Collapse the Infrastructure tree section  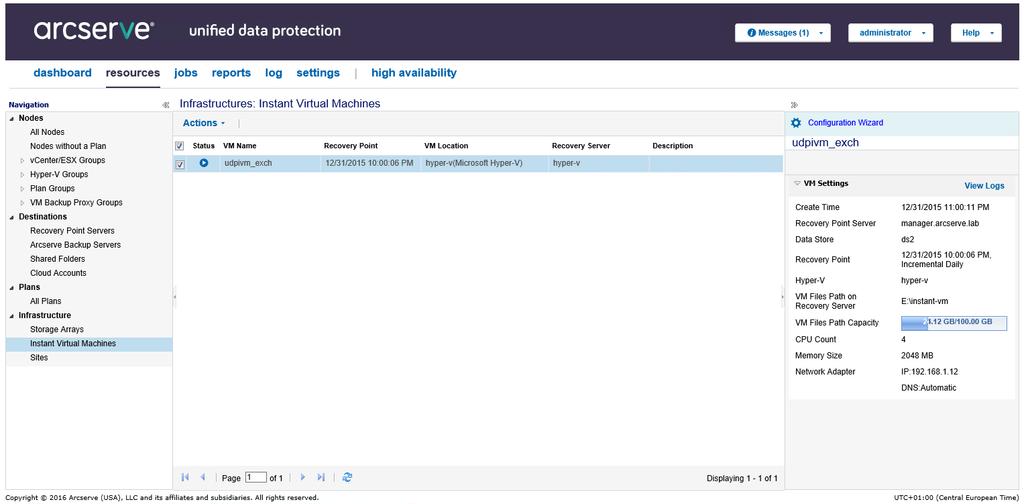(12, 316)
